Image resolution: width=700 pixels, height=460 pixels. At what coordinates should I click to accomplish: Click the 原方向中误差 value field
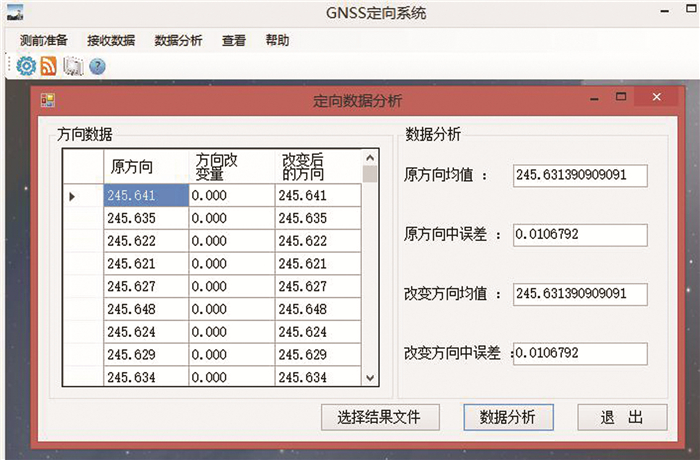[x=580, y=235]
